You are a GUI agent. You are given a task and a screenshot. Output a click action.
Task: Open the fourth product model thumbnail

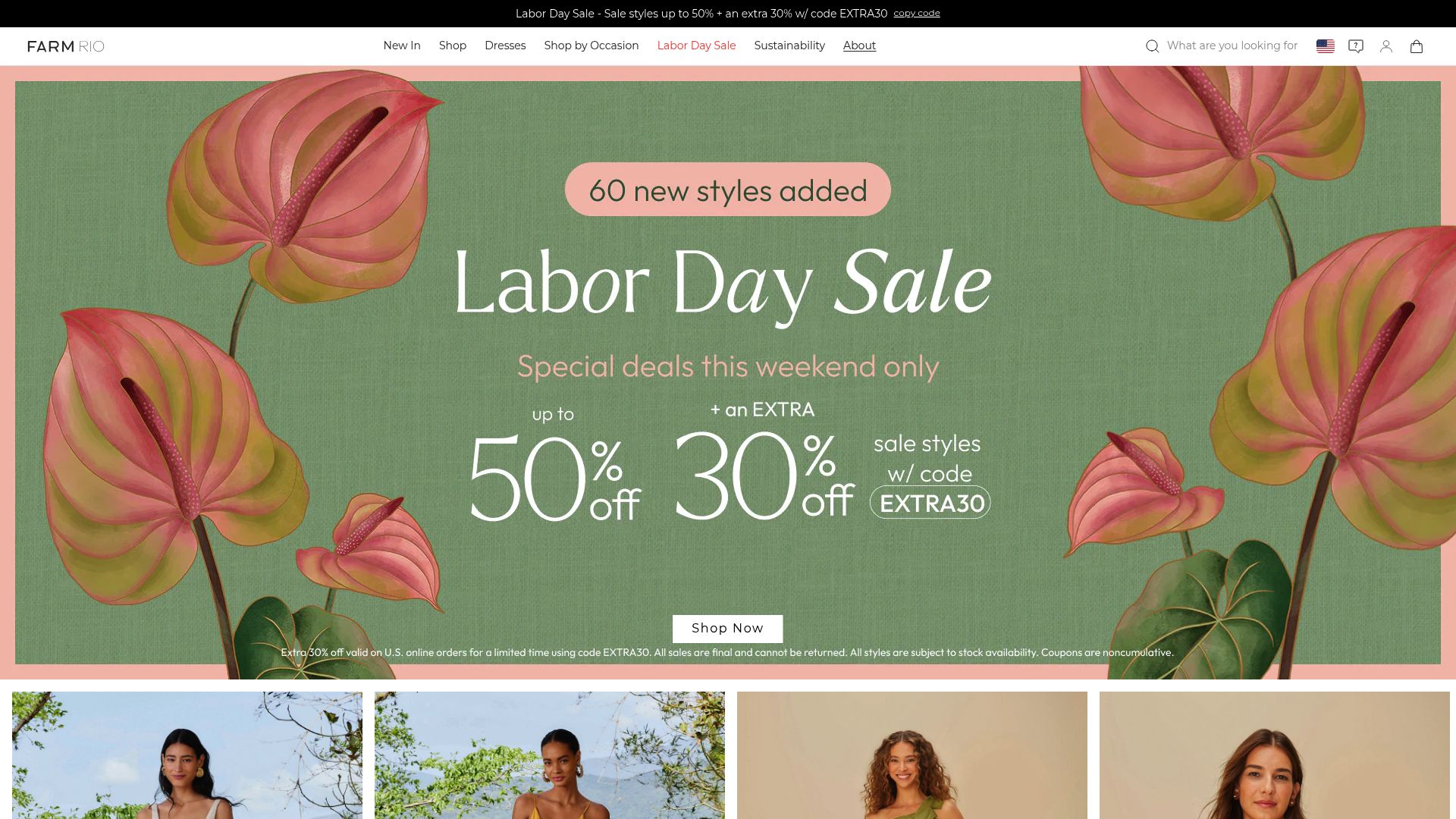(x=1275, y=755)
